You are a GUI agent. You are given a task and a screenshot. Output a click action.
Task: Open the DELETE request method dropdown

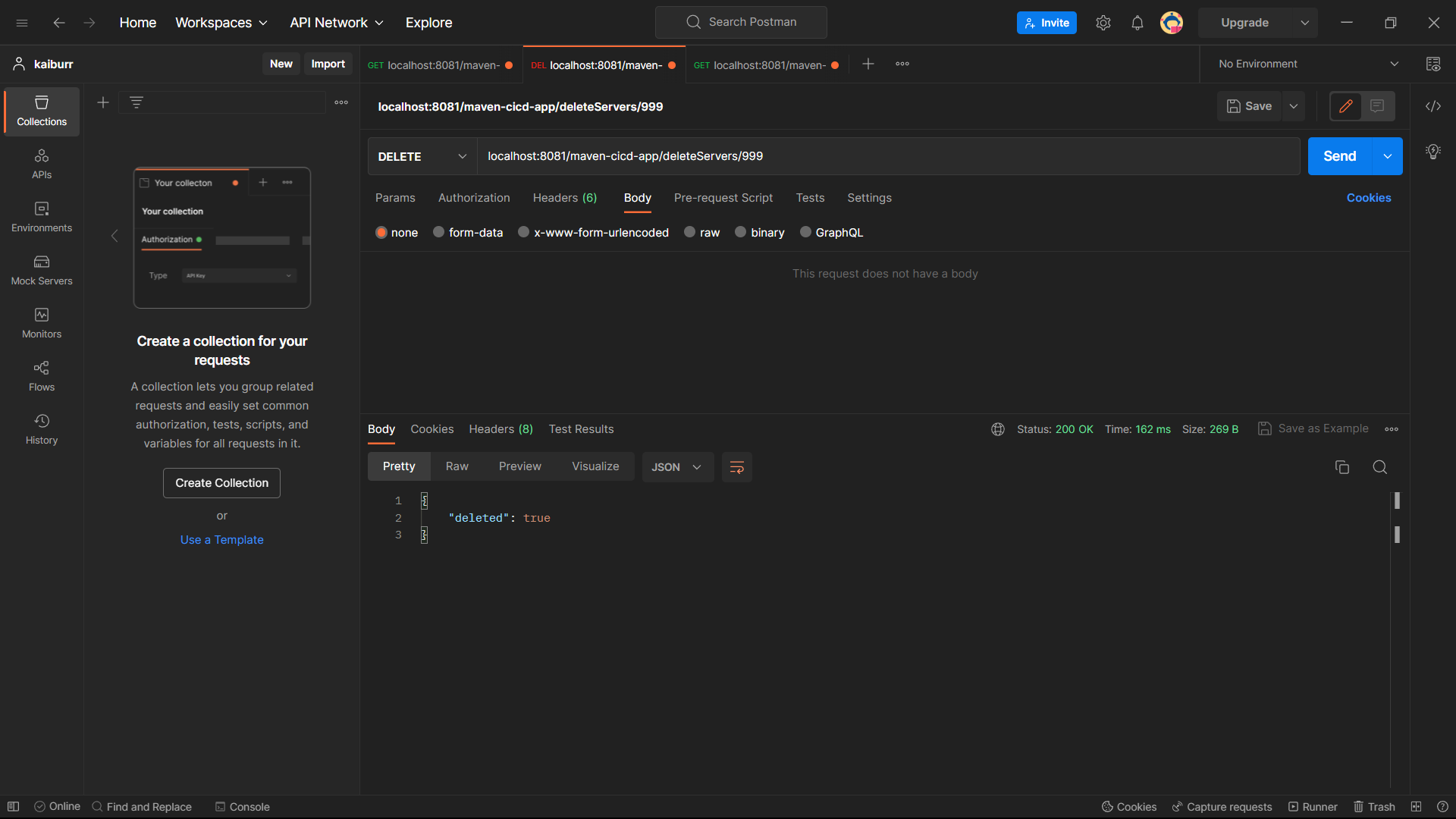pyautogui.click(x=422, y=156)
